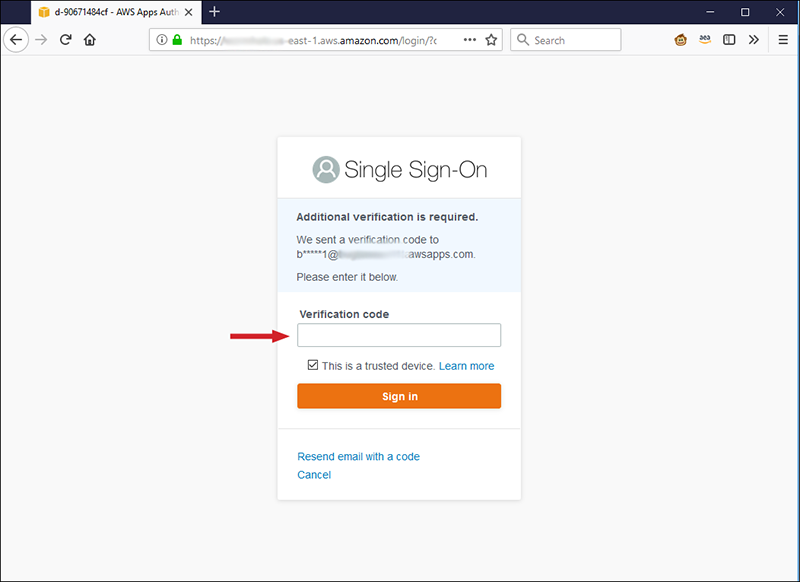This screenshot has height=582, width=800.
Task: Reload the current page
Action: [x=66, y=39]
